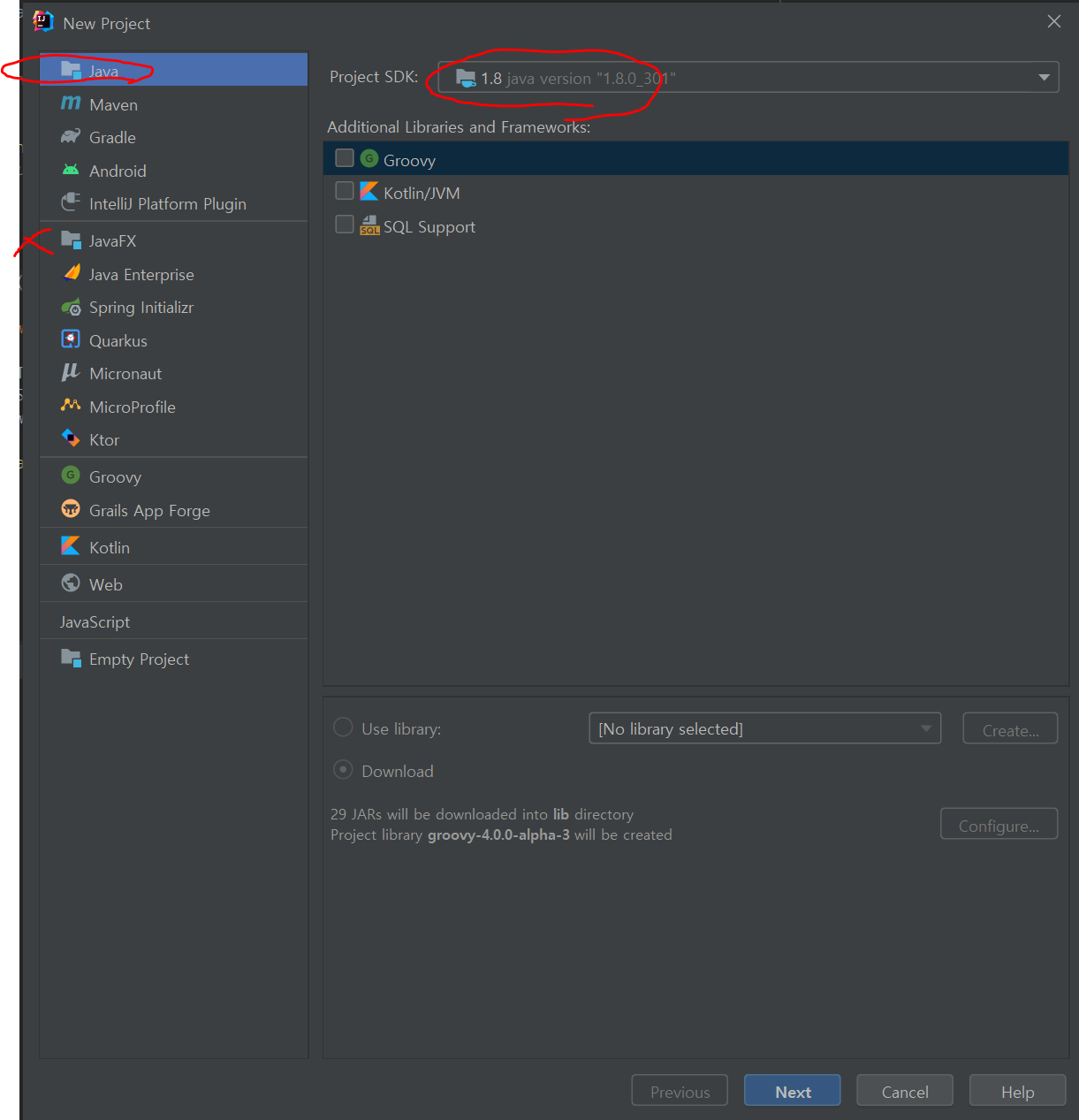Select the JavaScript project category
This screenshot has width=1079, height=1120.
tap(173, 621)
